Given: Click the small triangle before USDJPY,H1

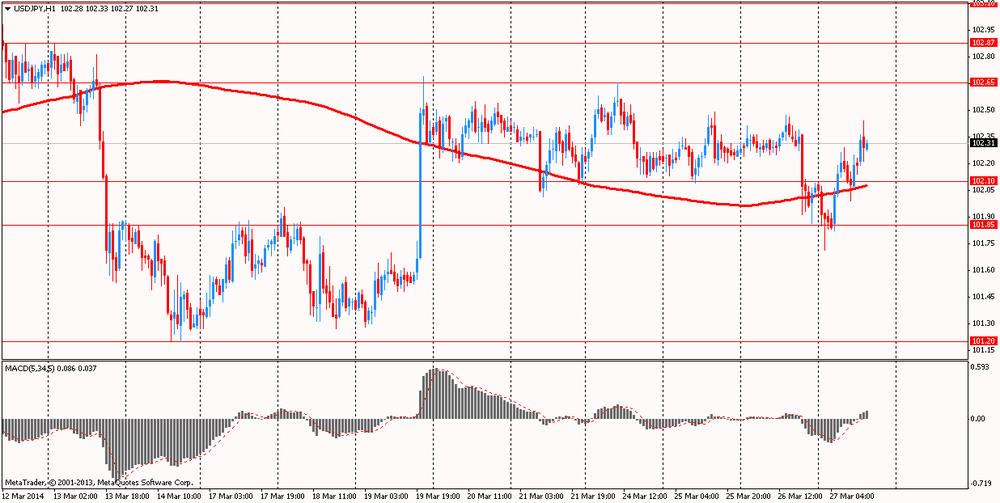Looking at the screenshot, I should 7,11.
